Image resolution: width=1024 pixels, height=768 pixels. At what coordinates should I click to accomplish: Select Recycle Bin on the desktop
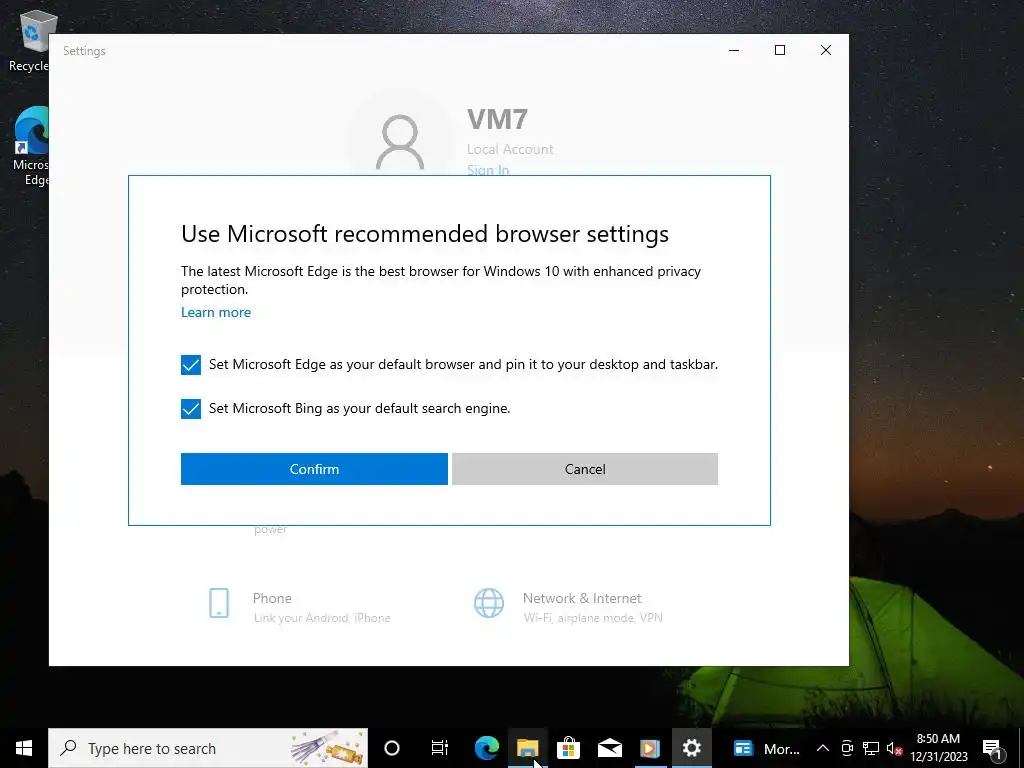click(x=31, y=40)
